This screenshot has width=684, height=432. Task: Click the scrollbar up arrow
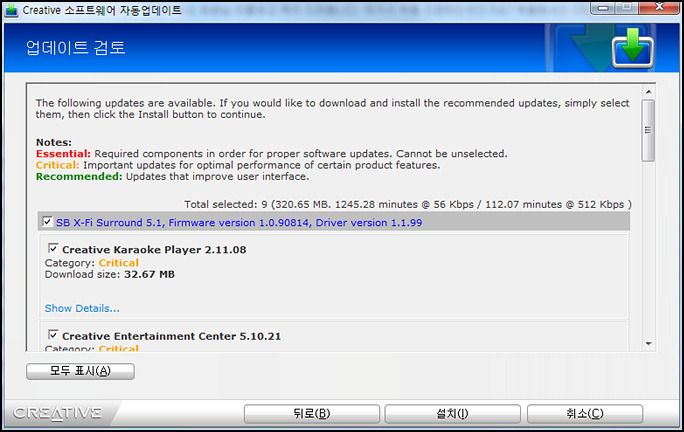click(648, 92)
